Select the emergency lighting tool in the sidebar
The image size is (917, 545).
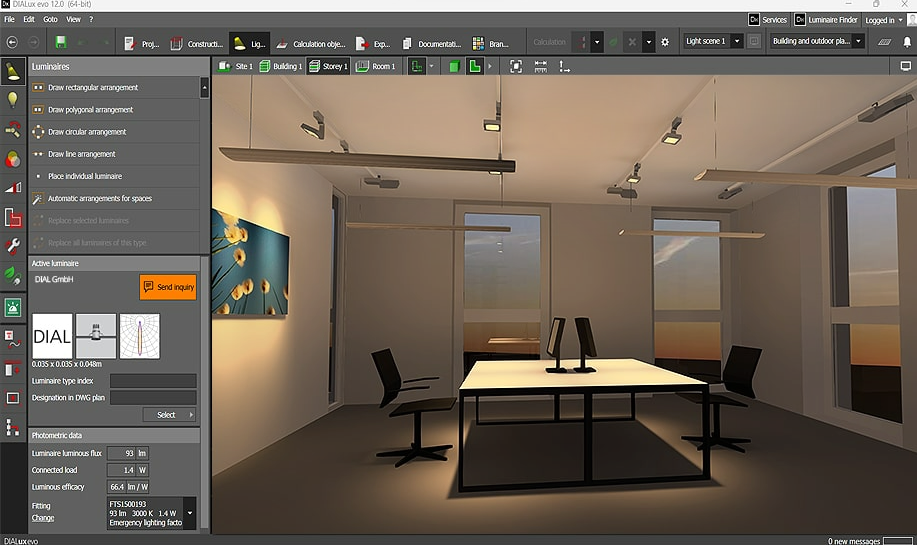[x=13, y=307]
